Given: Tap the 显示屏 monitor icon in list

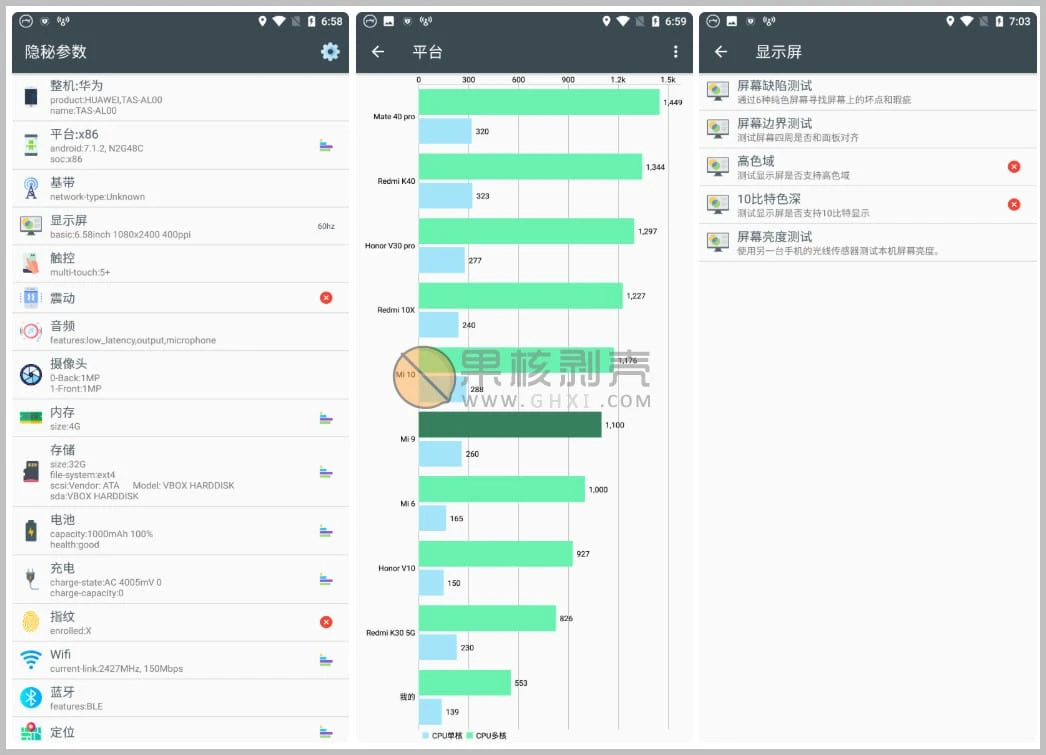Looking at the screenshot, I should pos(31,225).
